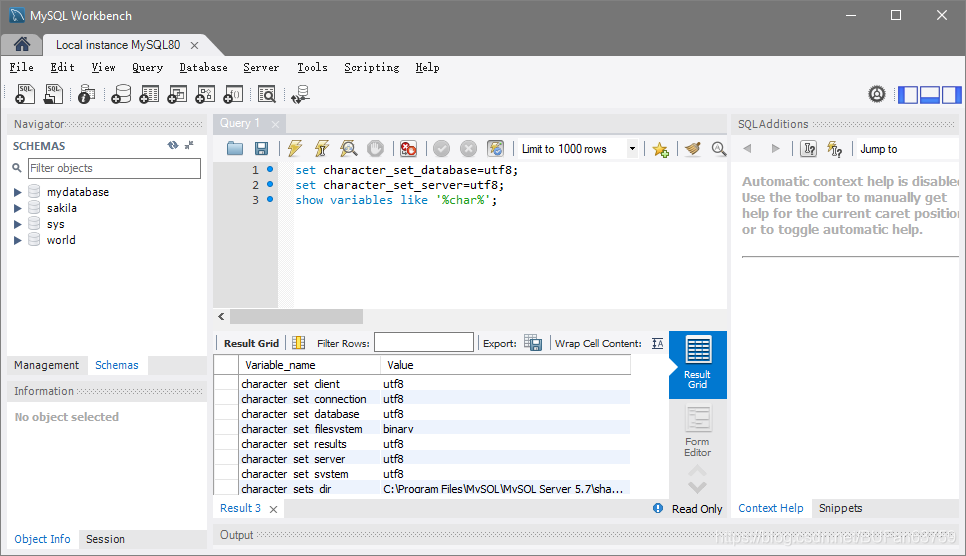Open SQL script file toolbar icon
The image size is (966, 556).
pos(54,94)
